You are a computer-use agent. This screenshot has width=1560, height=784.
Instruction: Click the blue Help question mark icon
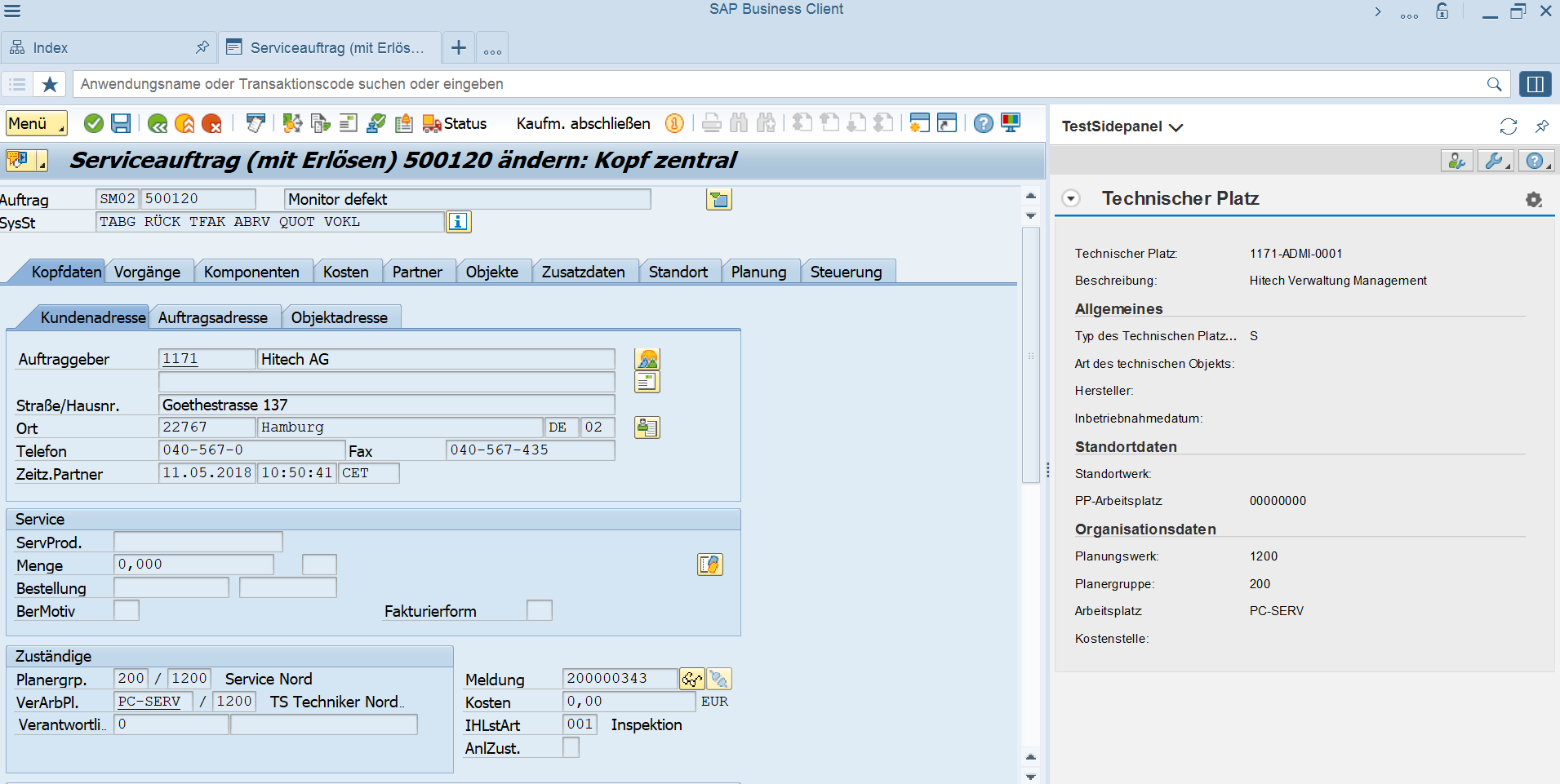[x=984, y=123]
